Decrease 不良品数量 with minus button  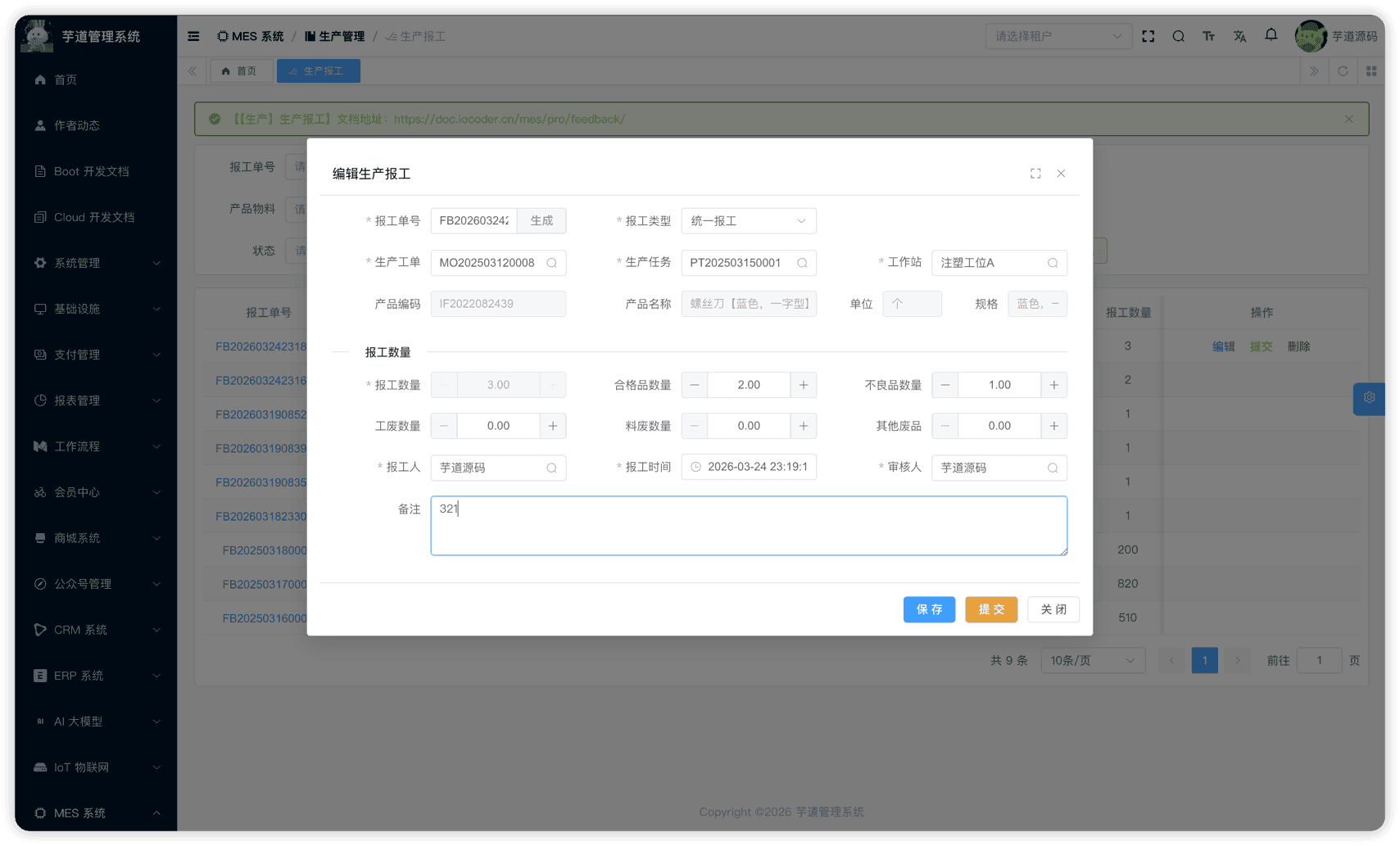[x=945, y=385]
